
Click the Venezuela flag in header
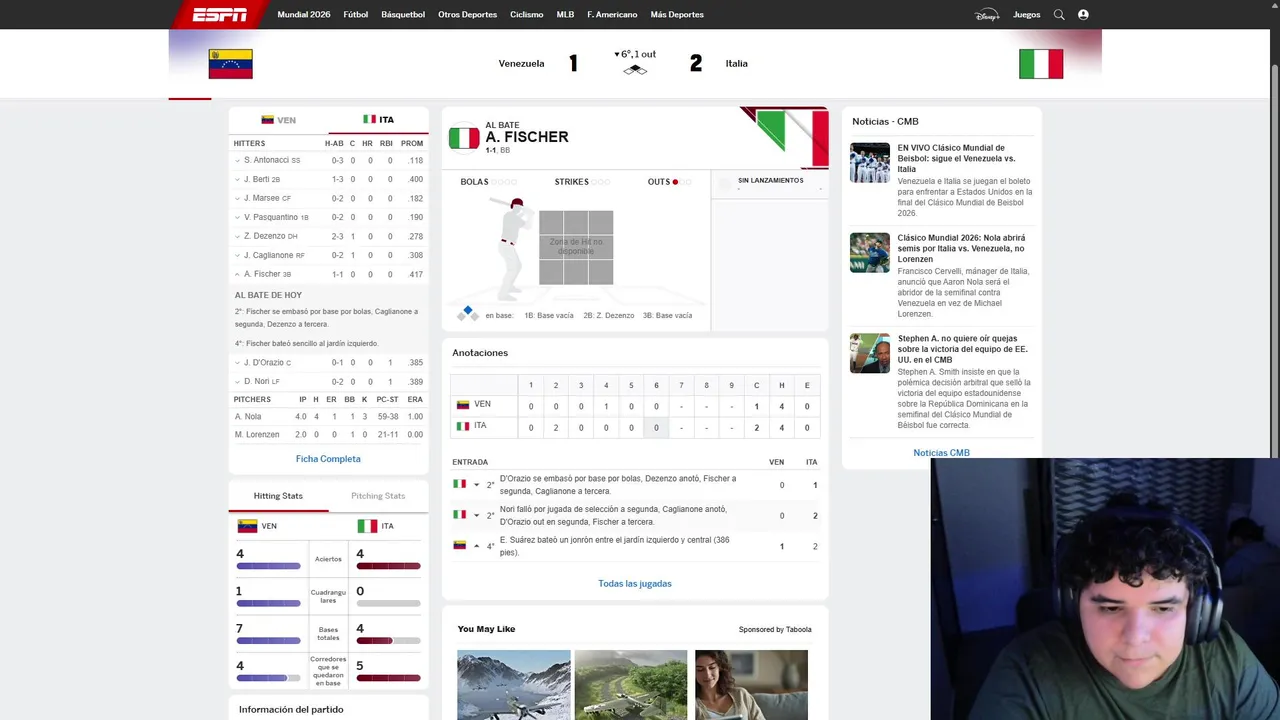[230, 64]
